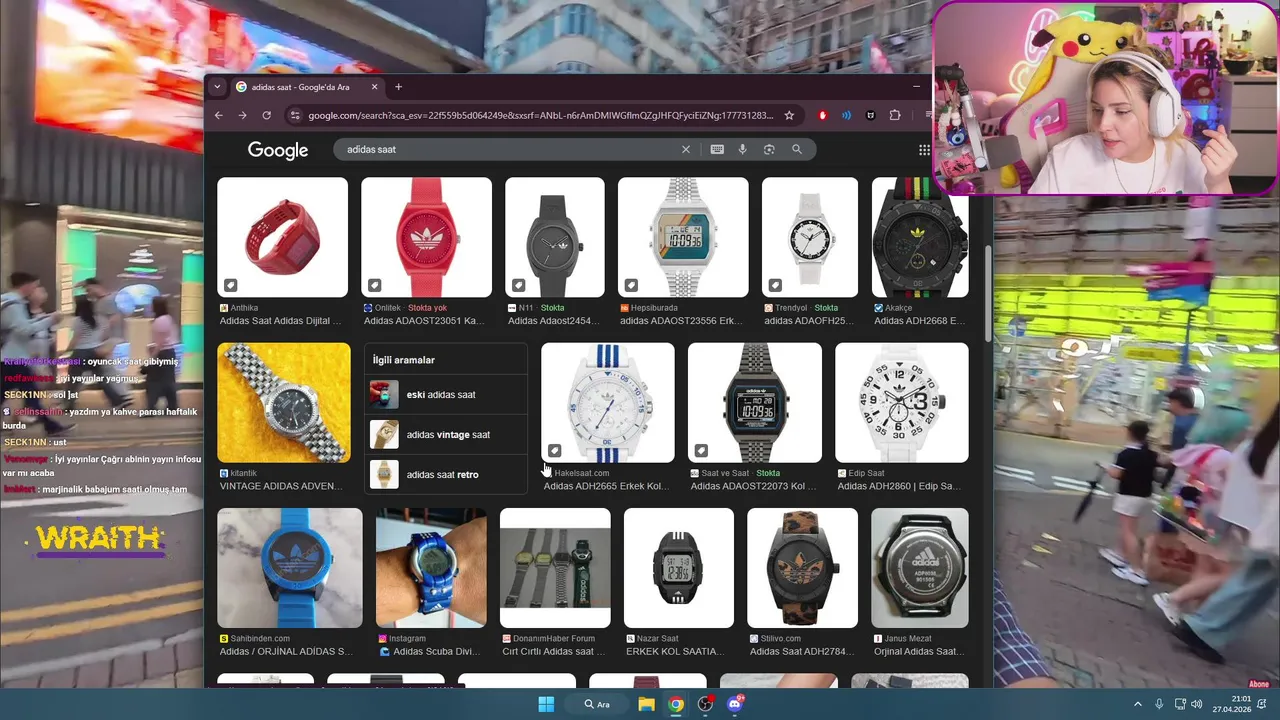
Task: Open the taskbar volume control
Action: [1196, 704]
